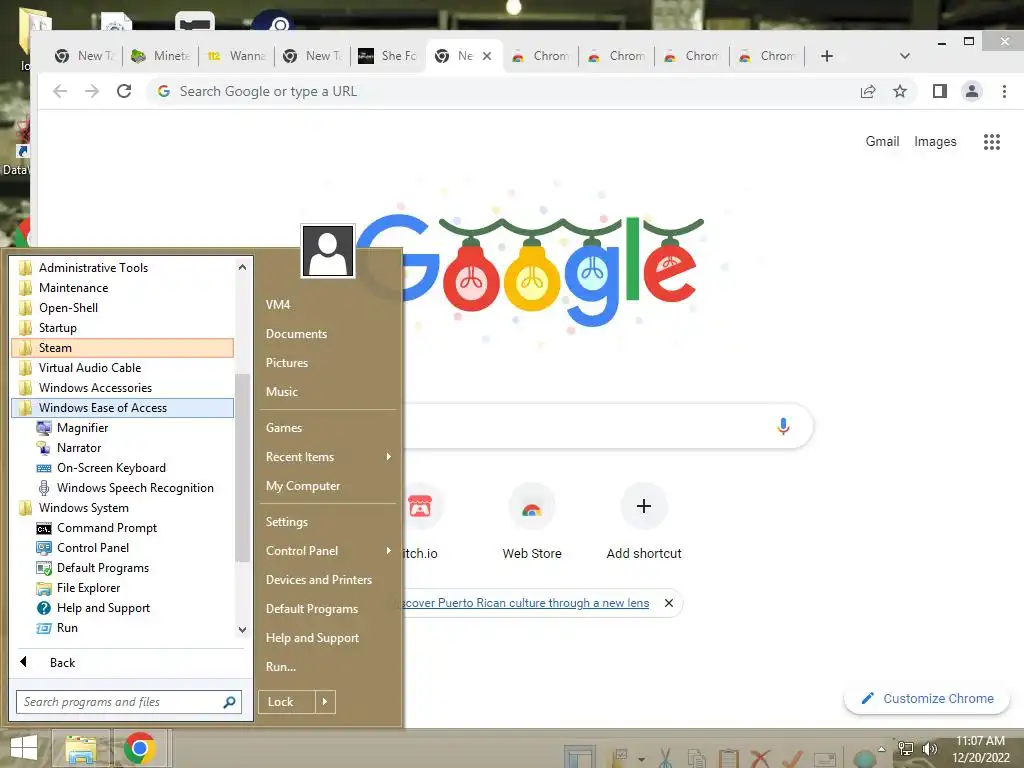The height and width of the screenshot is (768, 1024).
Task: Open the Recent Items submenu
Action: pos(328,457)
